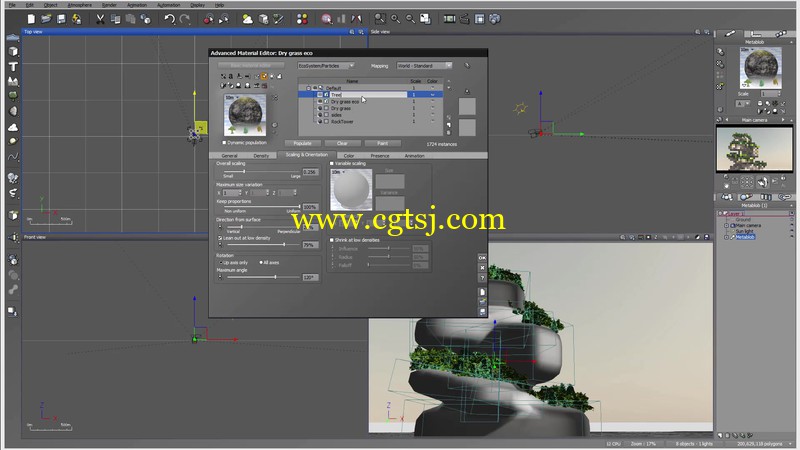The image size is (800, 450).
Task: Click the brush tab icon atop right panel
Action: pos(730,34)
